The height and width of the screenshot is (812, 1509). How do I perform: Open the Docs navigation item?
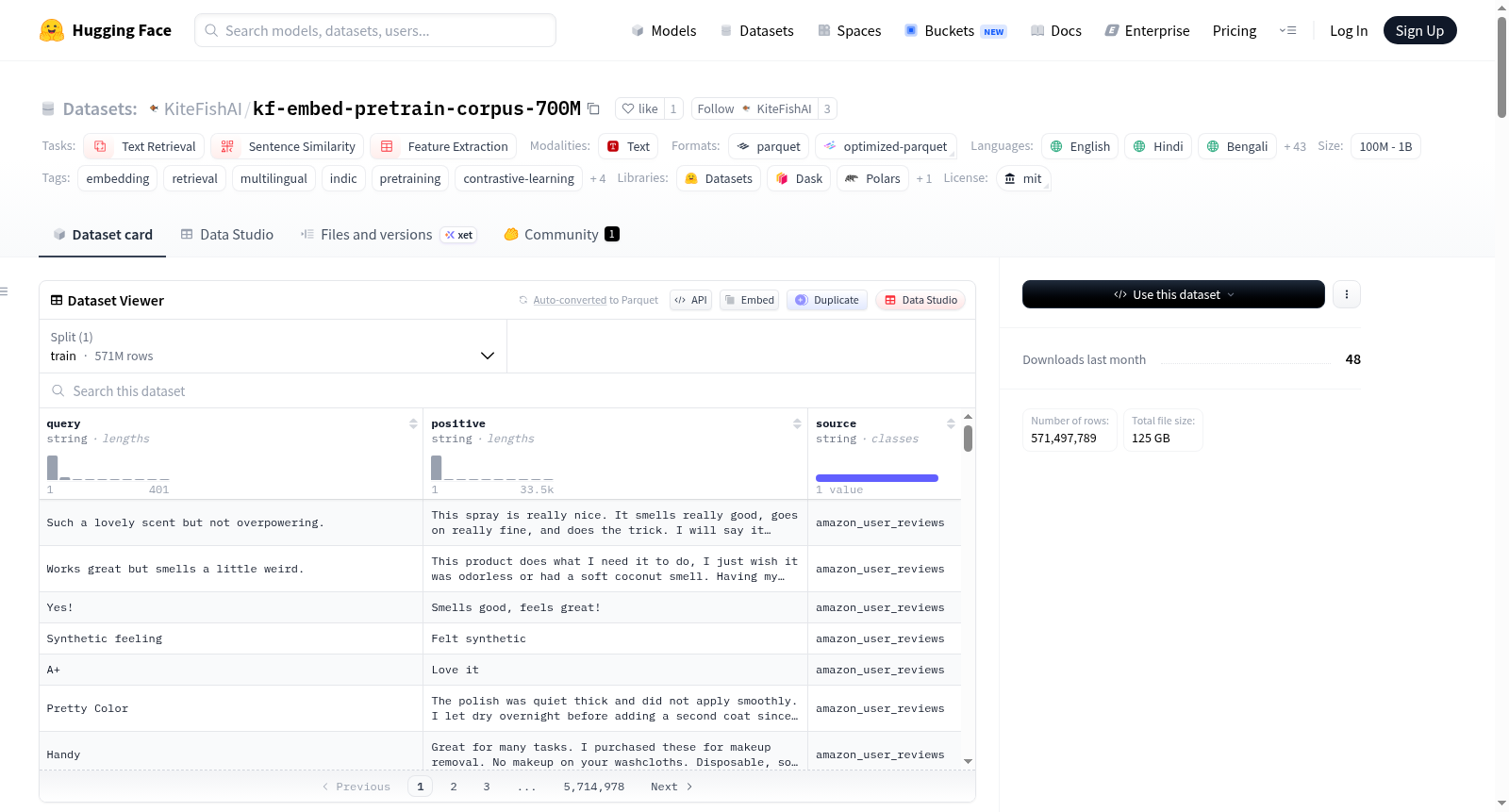1055,30
